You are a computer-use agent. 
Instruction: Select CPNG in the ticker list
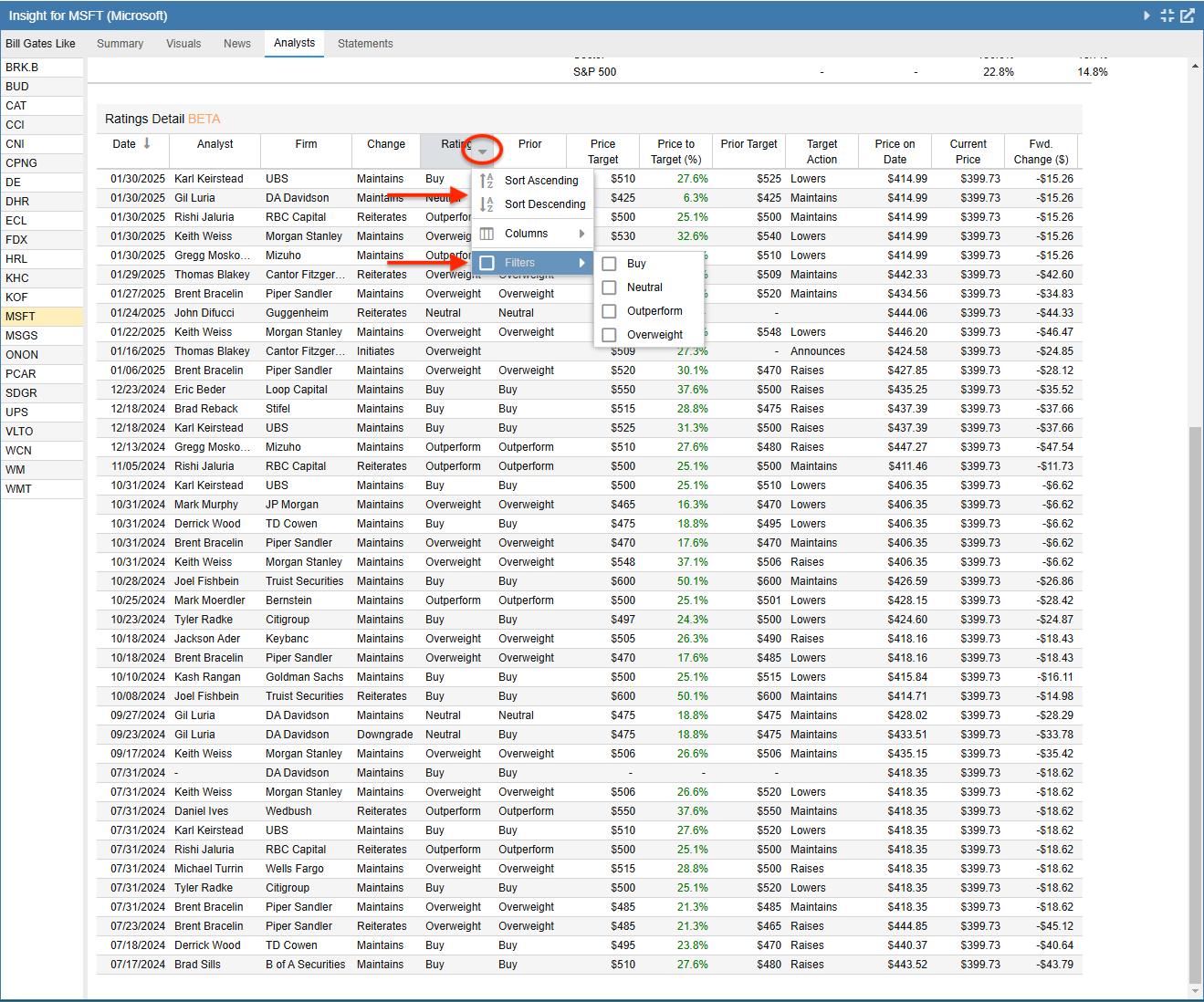point(42,163)
